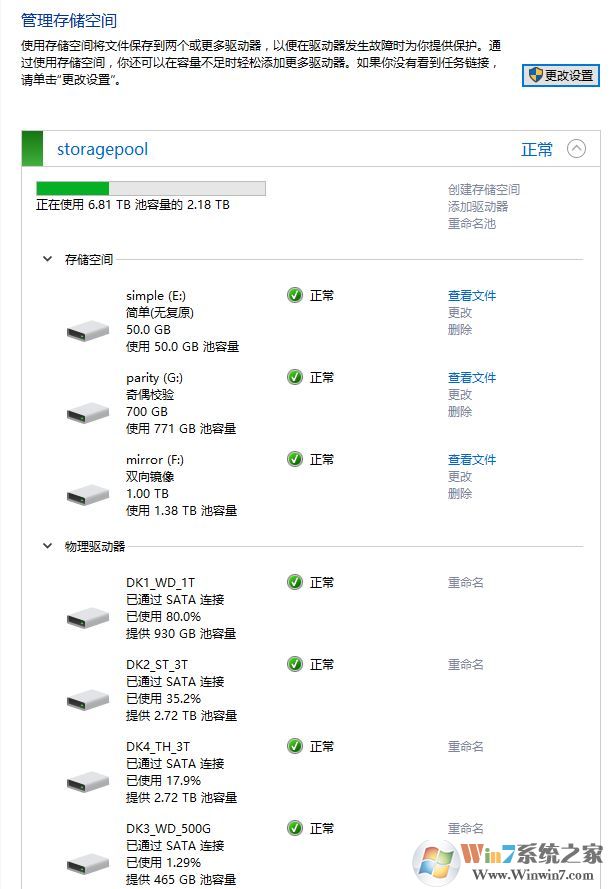Click the DK3_WD_500G physical drive icon
The height and width of the screenshot is (889, 610).
point(86,864)
